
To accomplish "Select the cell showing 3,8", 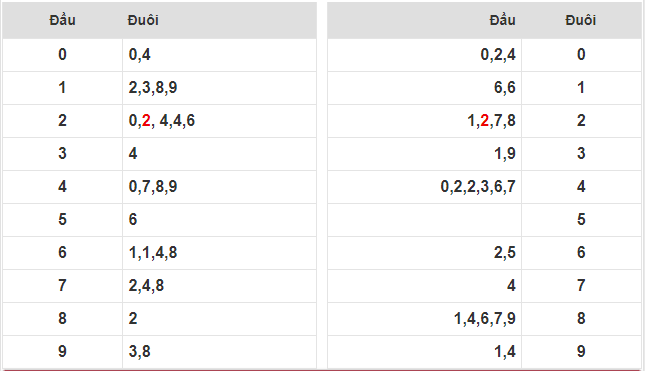I will (219, 352).
